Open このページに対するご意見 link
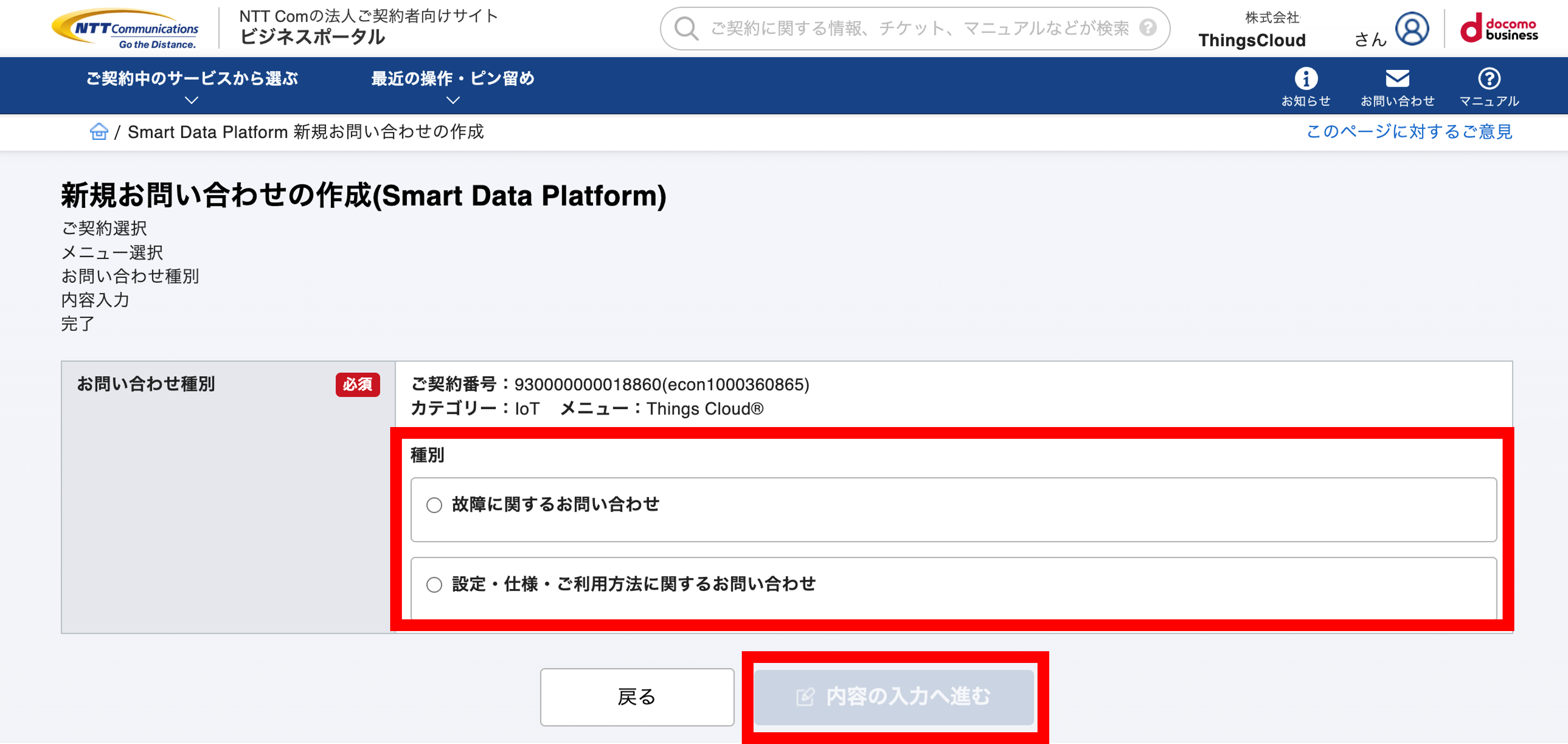1568x744 pixels. click(1409, 131)
